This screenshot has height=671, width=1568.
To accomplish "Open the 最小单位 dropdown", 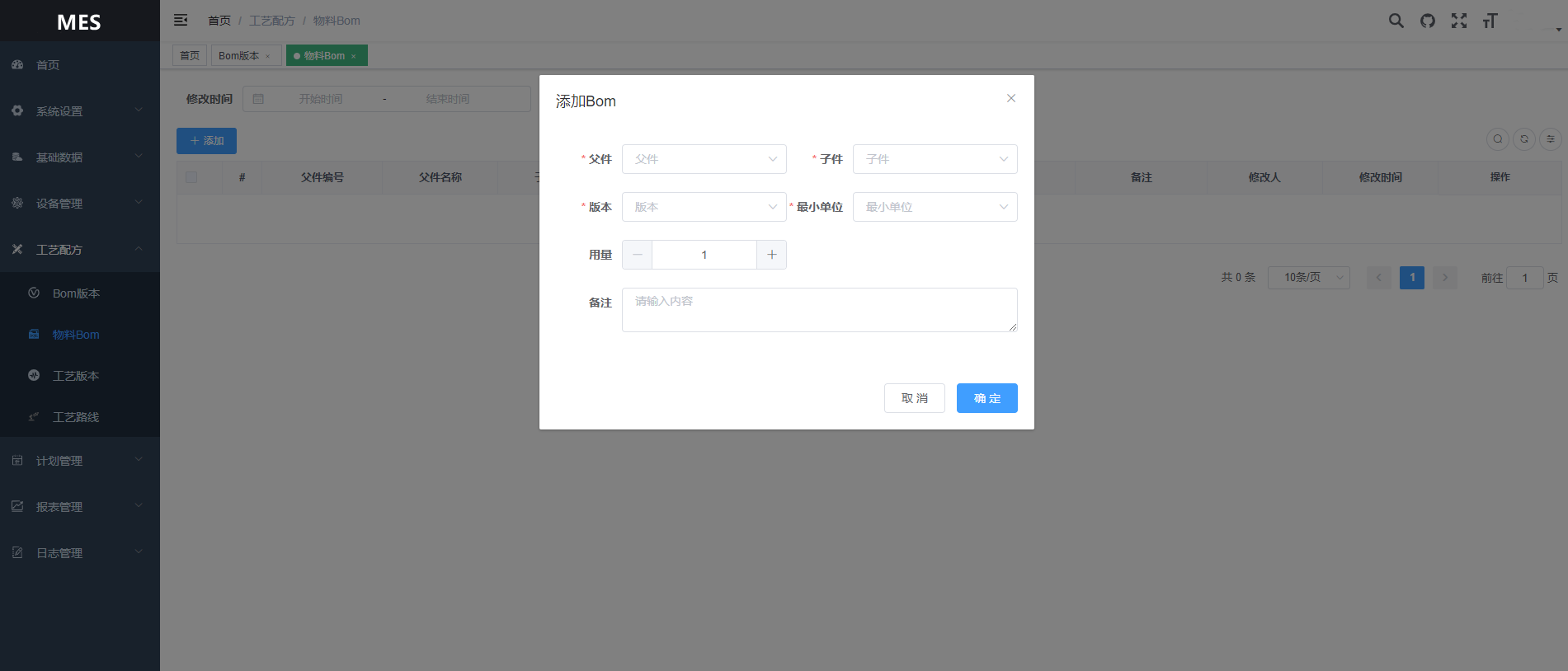I will pyautogui.click(x=935, y=207).
